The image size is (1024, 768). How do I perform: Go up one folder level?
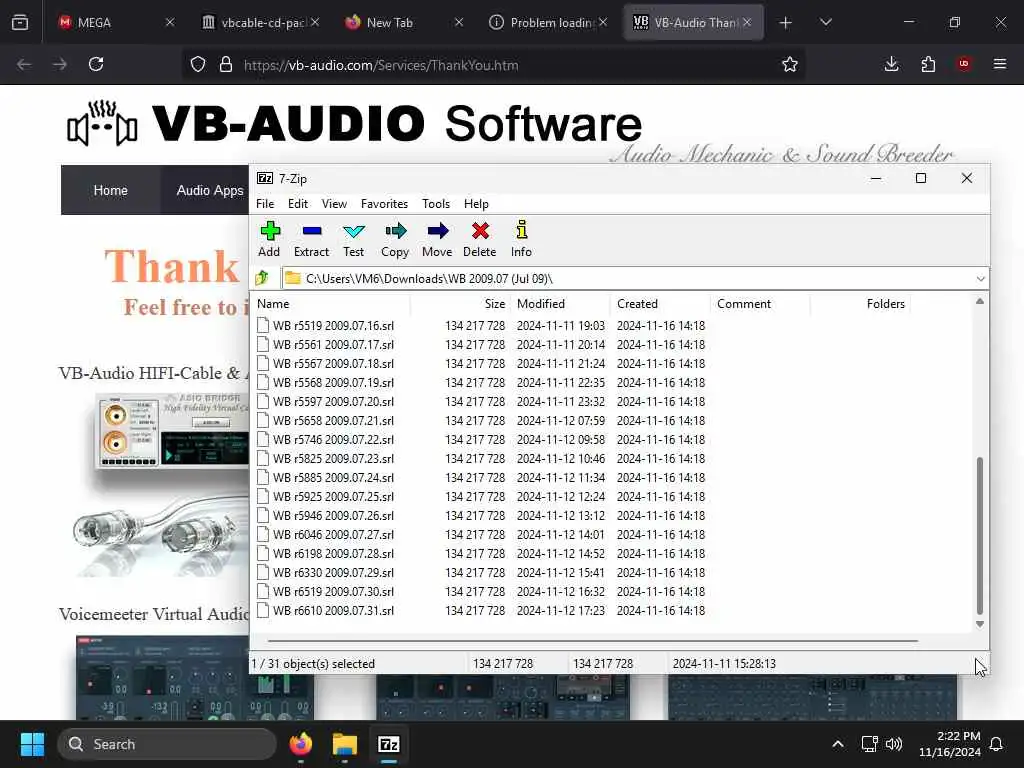click(x=263, y=278)
